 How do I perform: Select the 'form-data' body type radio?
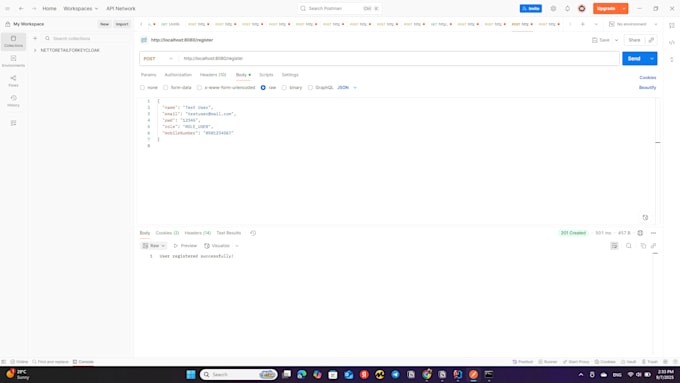click(165, 88)
